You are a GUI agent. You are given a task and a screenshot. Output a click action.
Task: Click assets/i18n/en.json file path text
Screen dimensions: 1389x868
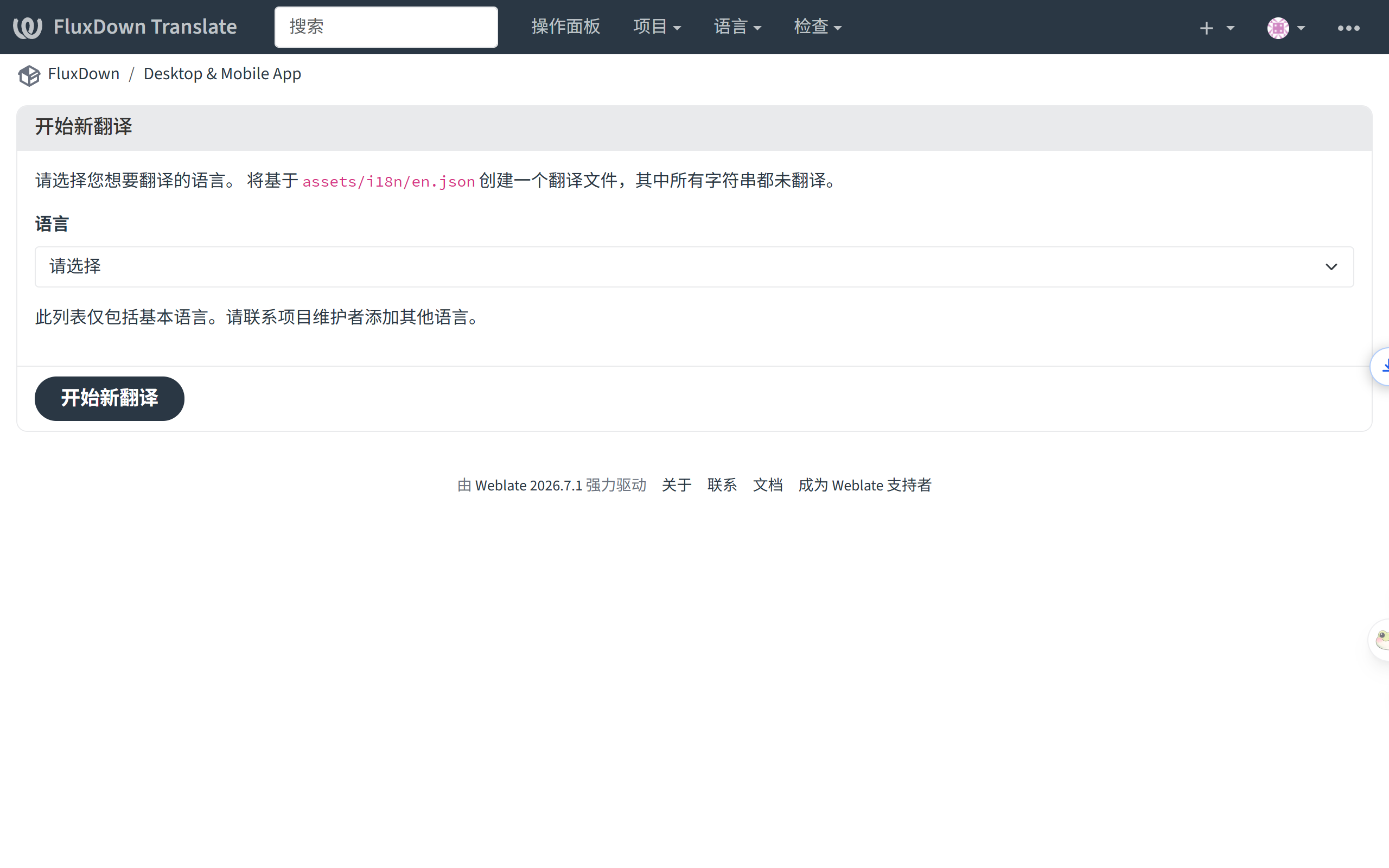tap(388, 181)
